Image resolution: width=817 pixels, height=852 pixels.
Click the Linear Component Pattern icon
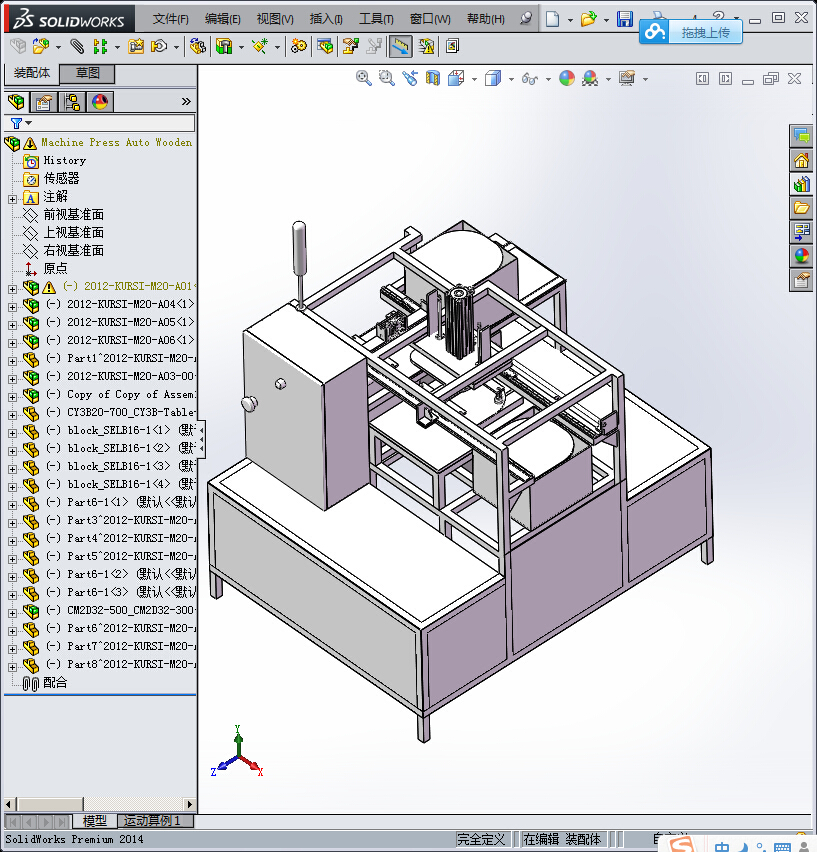(100, 46)
